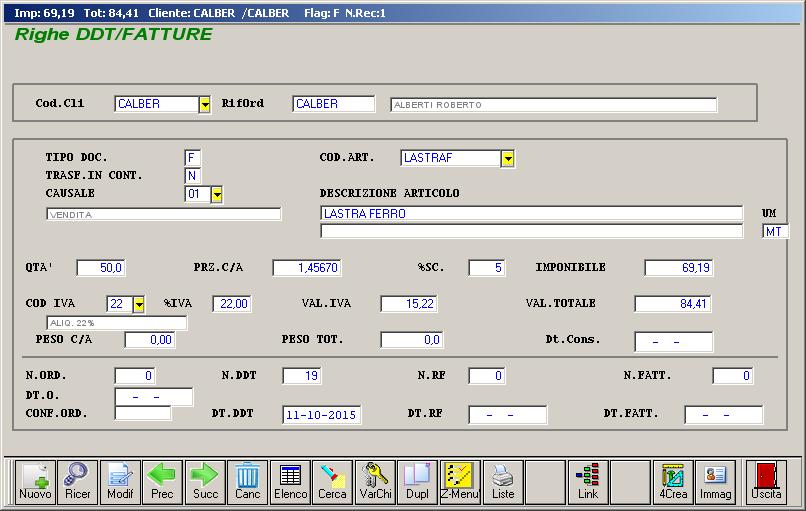The width and height of the screenshot is (806, 511).
Task: Open the Immag image card icon
Action: tap(715, 482)
